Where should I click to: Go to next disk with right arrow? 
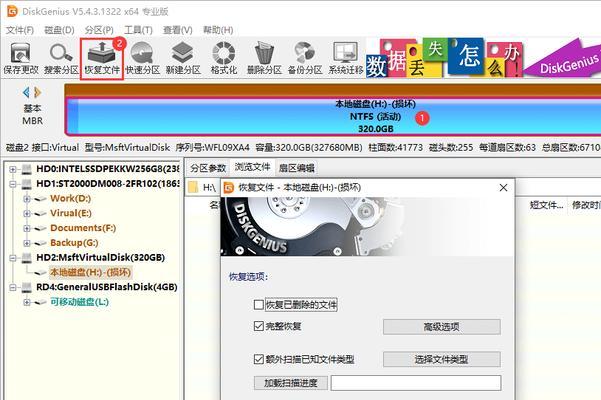click(x=38, y=92)
